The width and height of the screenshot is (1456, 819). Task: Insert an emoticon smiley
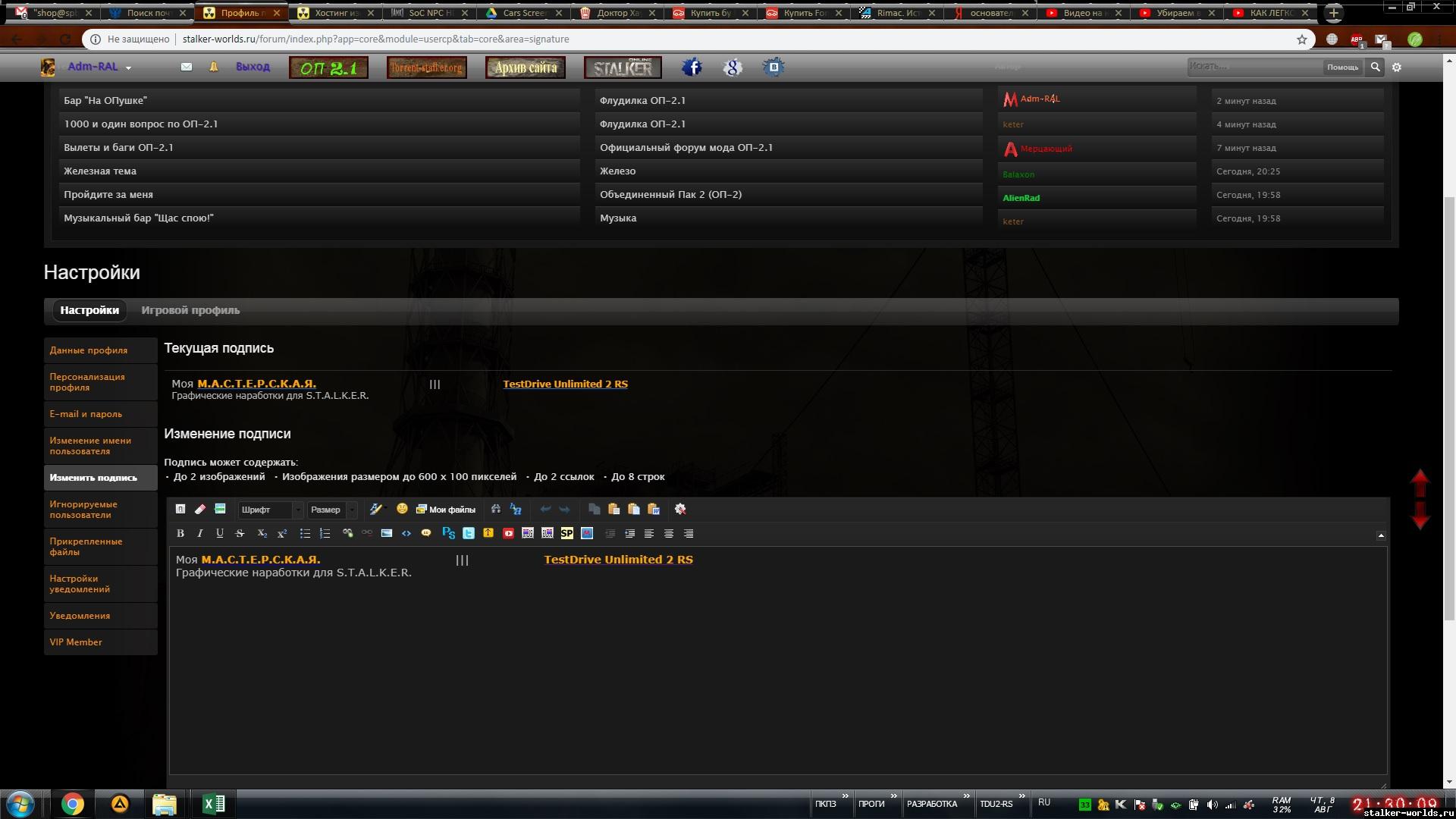pos(402,509)
